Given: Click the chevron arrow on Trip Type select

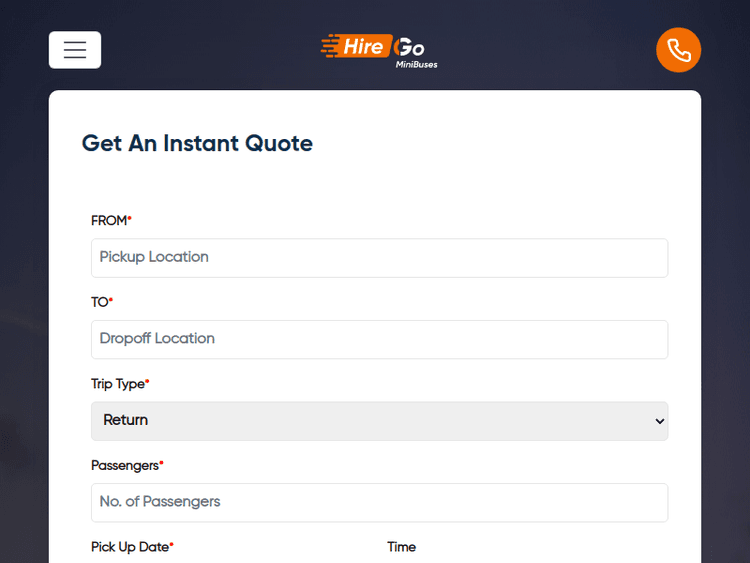Looking at the screenshot, I should click(659, 421).
